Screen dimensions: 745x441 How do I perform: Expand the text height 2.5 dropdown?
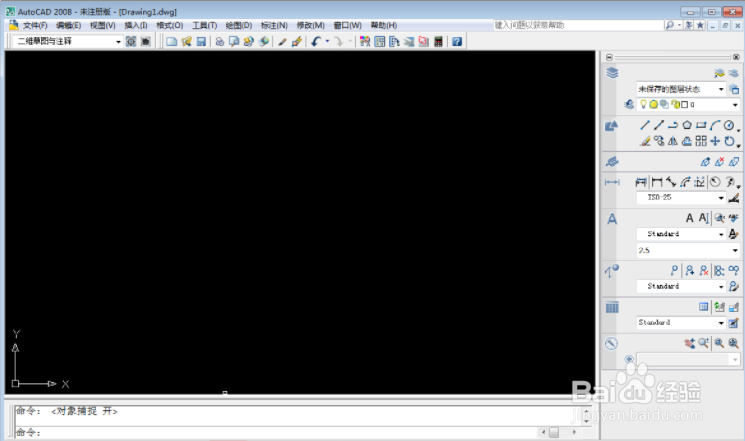point(735,250)
